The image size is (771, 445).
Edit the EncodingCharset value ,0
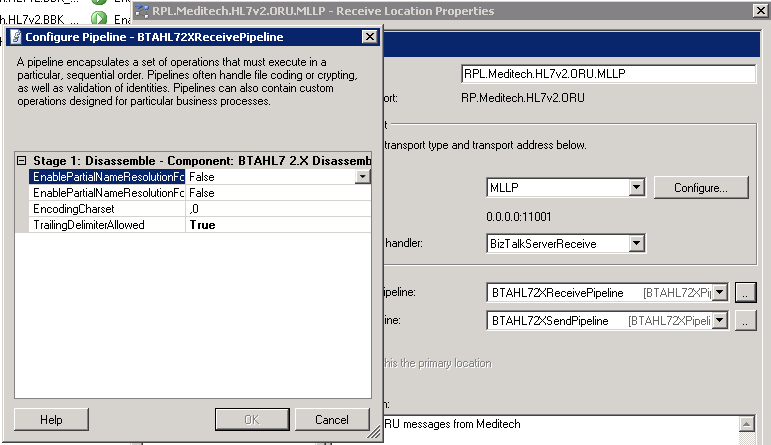tap(278, 209)
